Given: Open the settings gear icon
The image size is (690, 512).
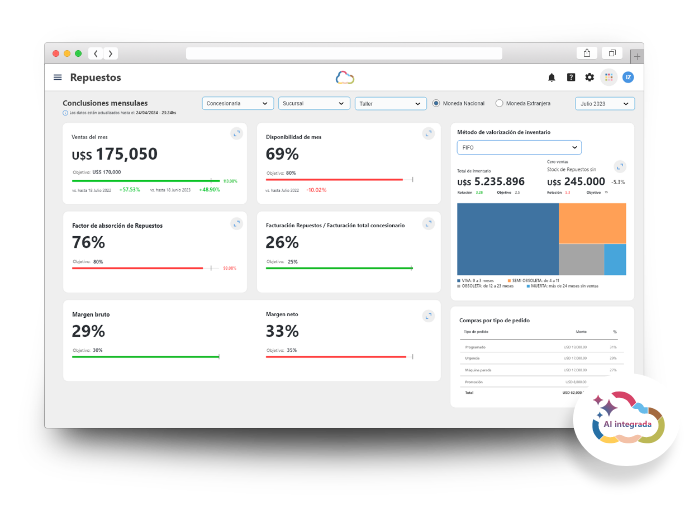Looking at the screenshot, I should [589, 77].
